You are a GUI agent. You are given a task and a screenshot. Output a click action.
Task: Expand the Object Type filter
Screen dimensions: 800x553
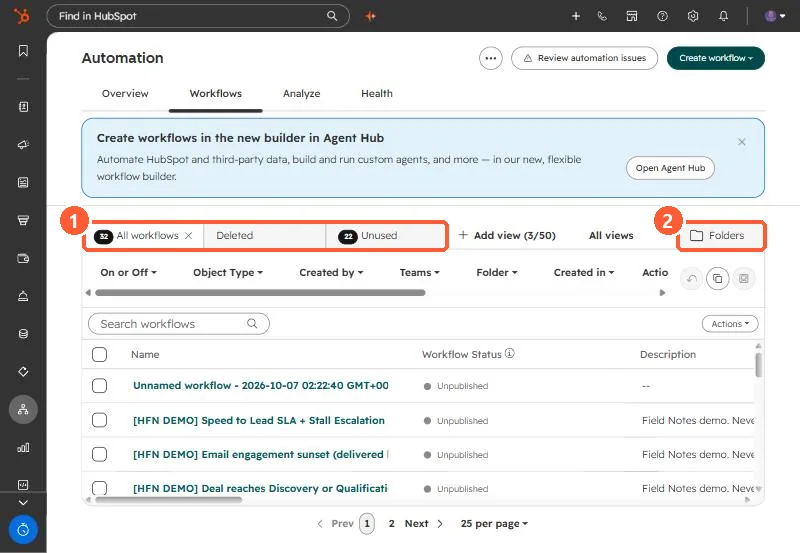pyautogui.click(x=228, y=272)
